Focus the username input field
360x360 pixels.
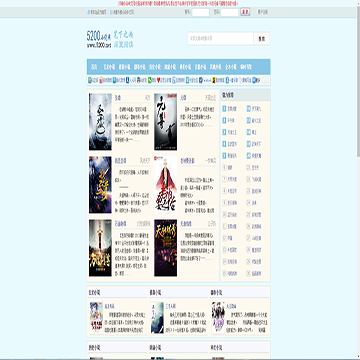point(201,12)
